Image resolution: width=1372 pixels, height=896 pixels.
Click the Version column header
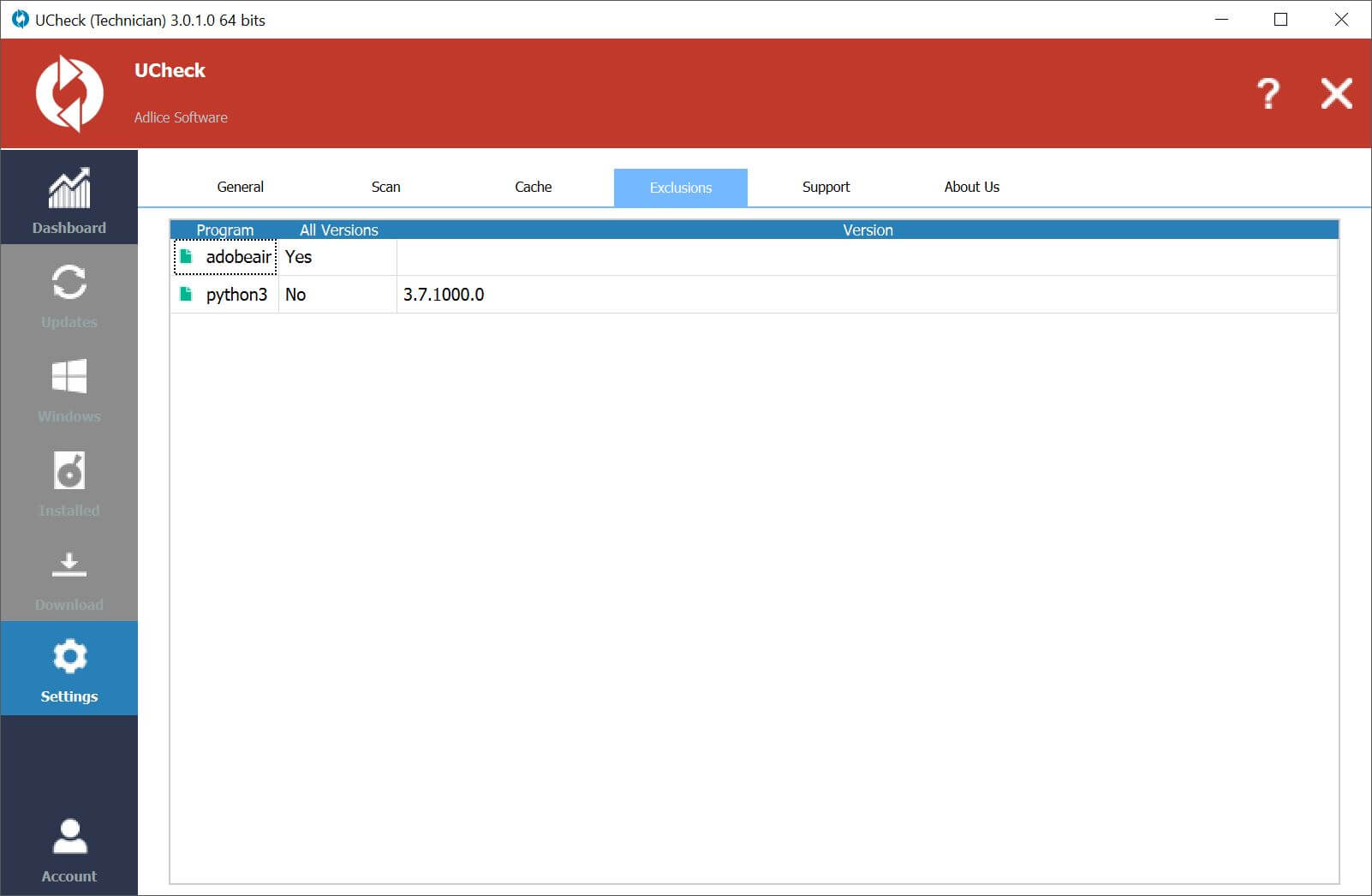tap(867, 230)
